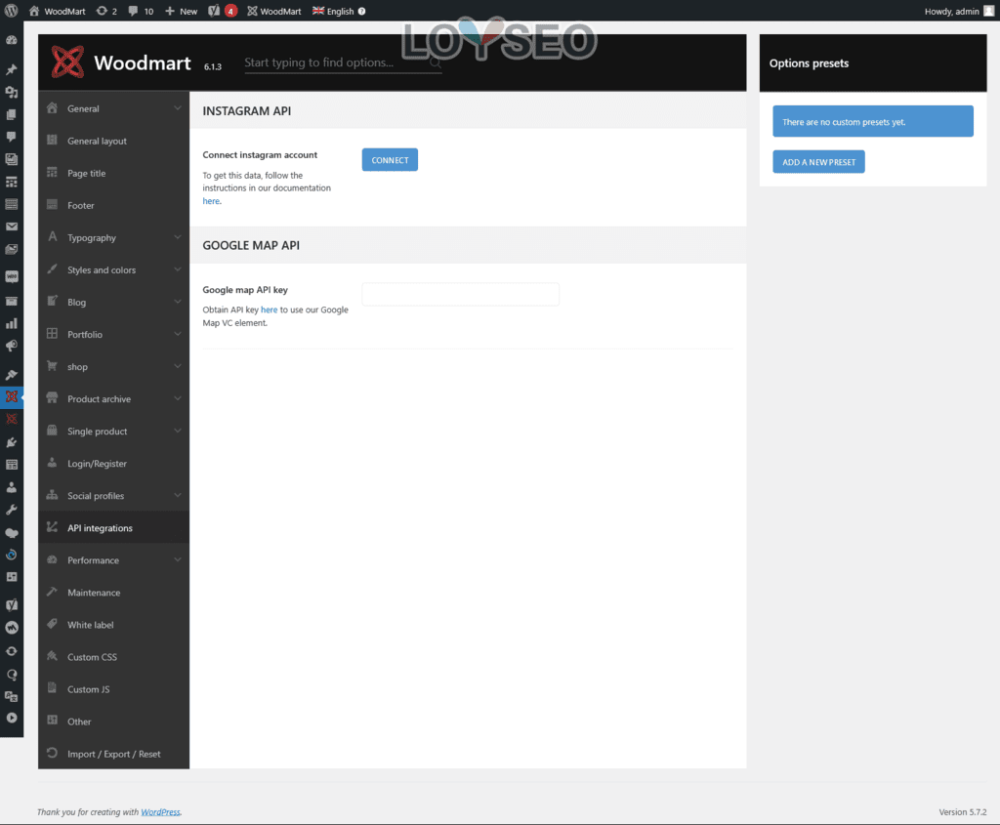Open Media library icon in admin sidebar
Screen dimensions: 1000x825
[11, 92]
